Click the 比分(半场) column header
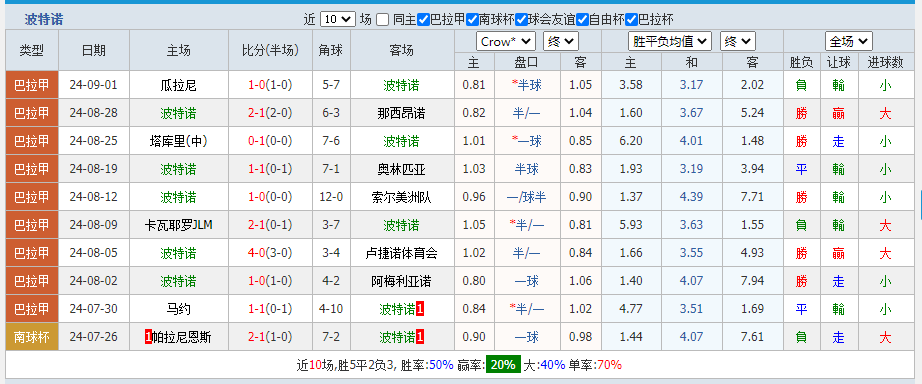This screenshot has height=384, width=922. click(x=270, y=51)
